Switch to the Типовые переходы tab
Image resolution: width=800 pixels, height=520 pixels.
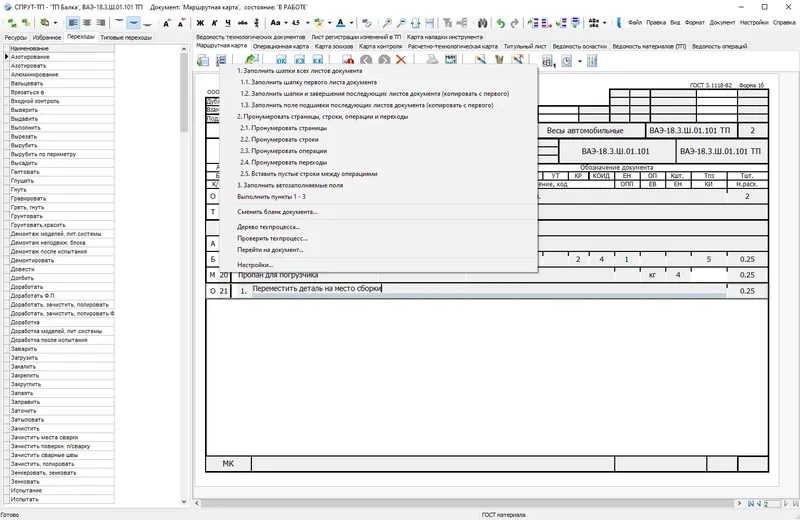[126, 37]
